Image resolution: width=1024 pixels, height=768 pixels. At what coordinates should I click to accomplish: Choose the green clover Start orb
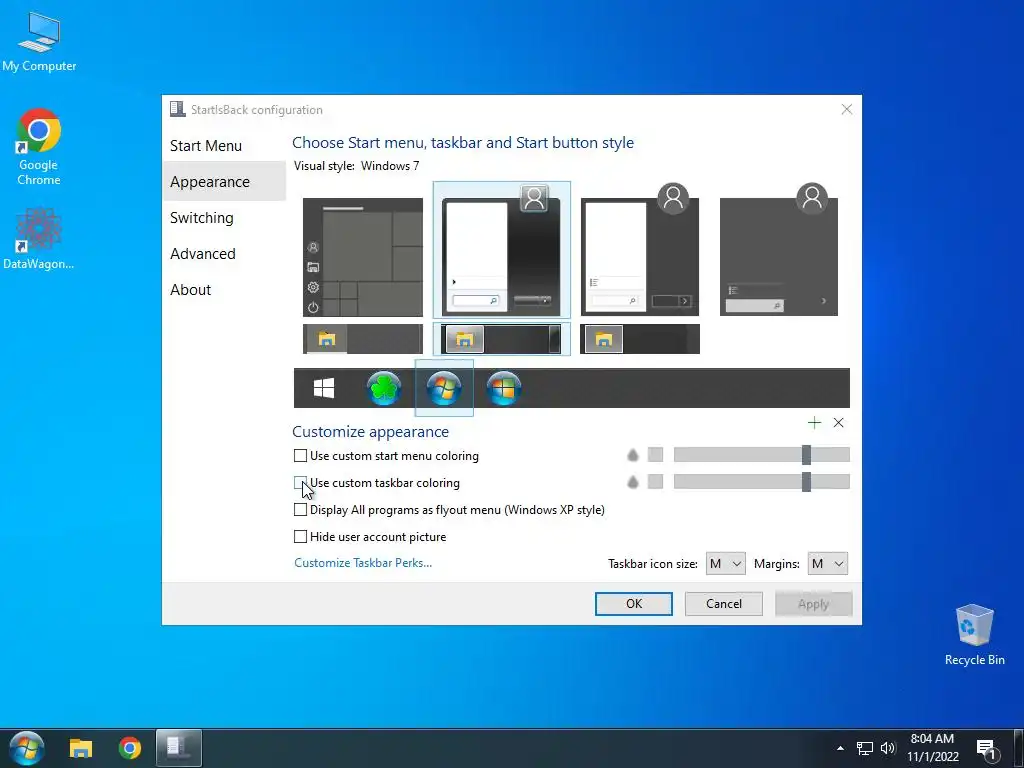pos(384,388)
